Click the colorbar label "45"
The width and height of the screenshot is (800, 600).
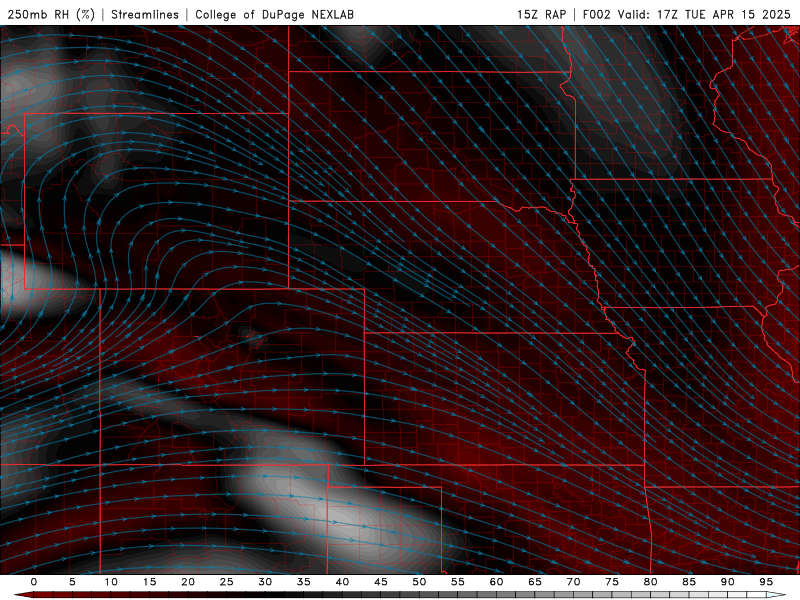point(381,582)
